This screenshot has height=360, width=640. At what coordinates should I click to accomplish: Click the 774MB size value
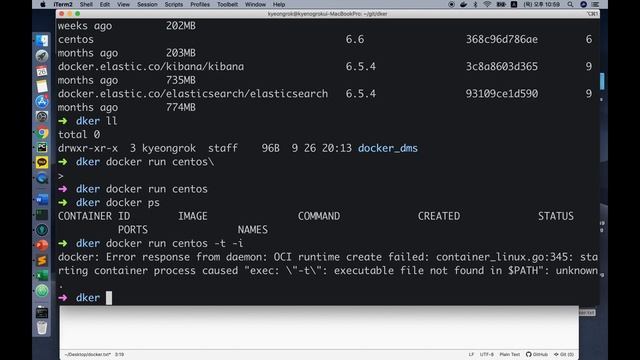[x=181, y=108]
